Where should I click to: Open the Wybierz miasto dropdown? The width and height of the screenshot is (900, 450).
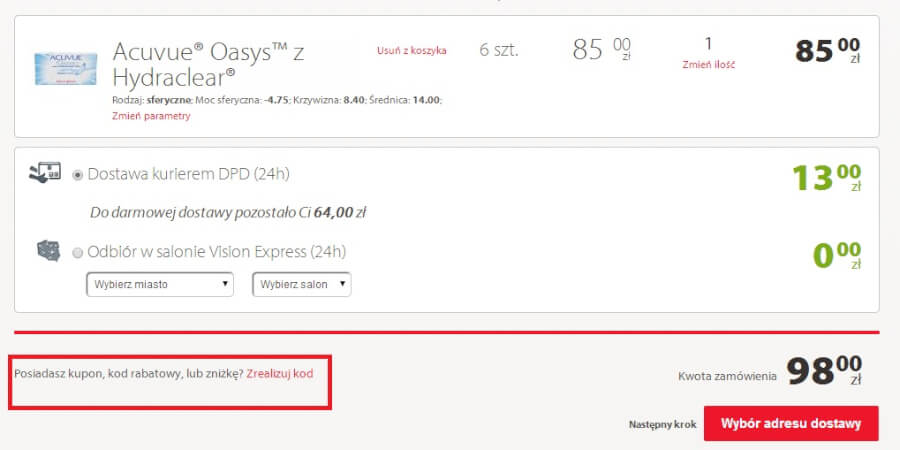pyautogui.click(x=160, y=284)
